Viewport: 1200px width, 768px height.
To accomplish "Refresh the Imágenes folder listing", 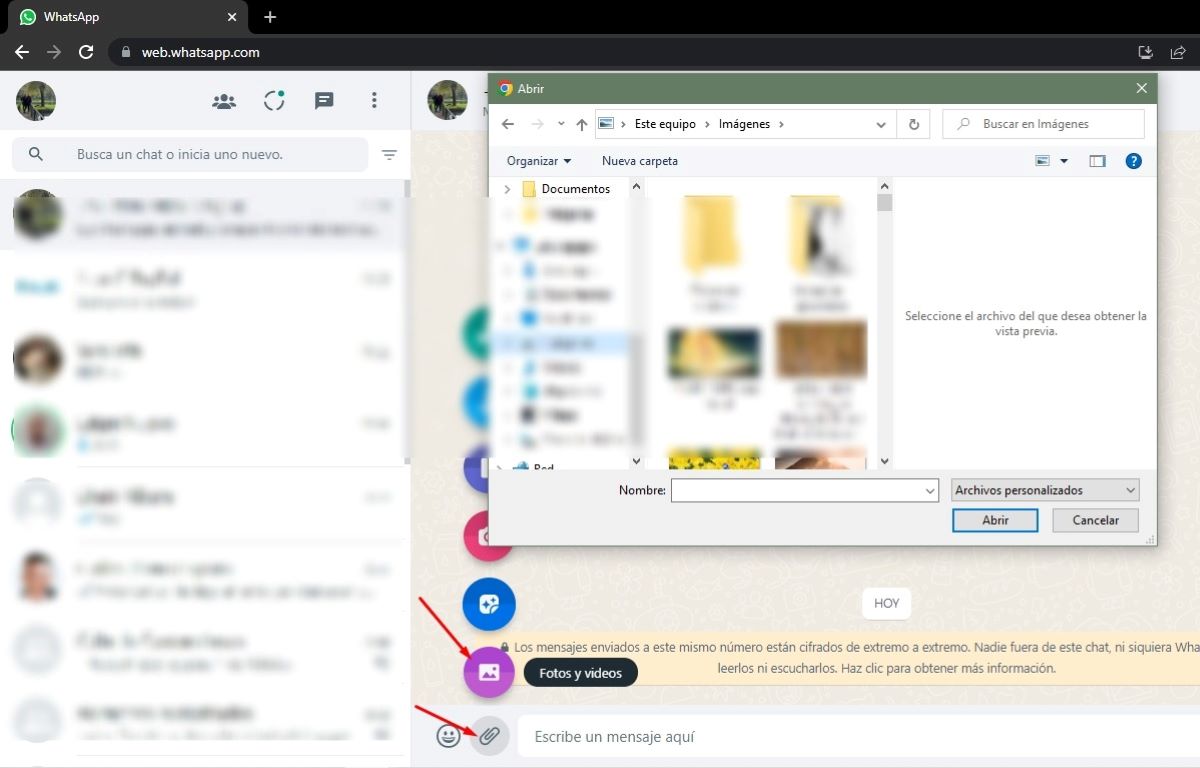I will coord(913,124).
